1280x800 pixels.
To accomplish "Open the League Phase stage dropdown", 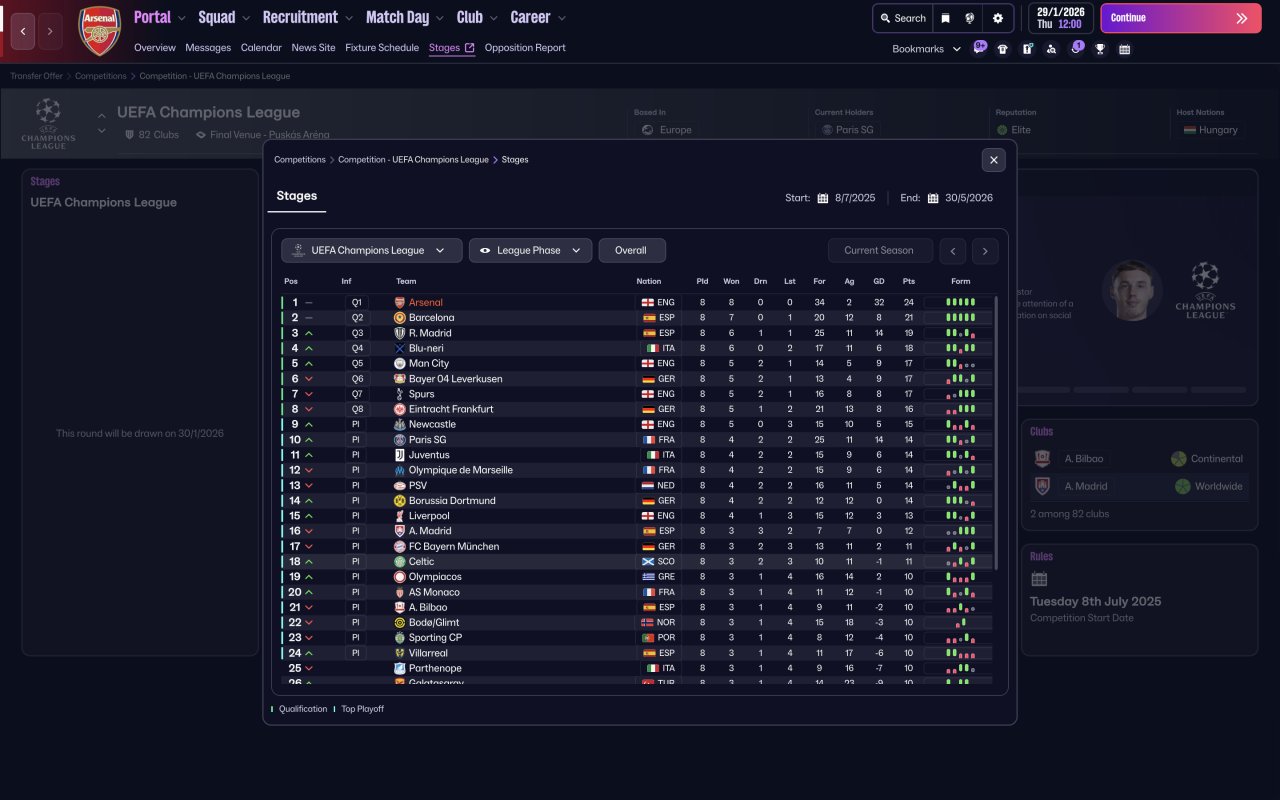I will [x=530, y=251].
